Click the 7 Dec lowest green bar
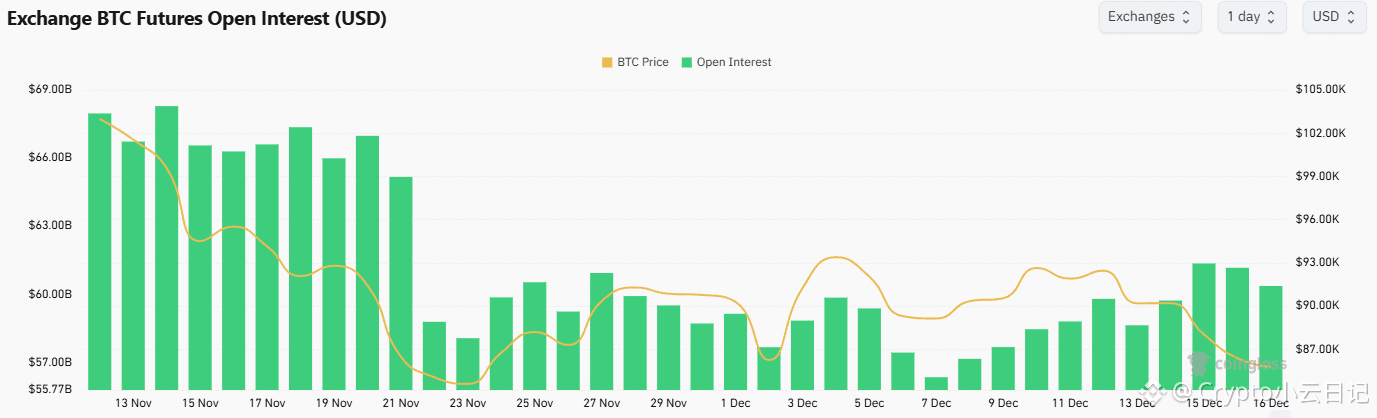The height and width of the screenshot is (418, 1377). click(936, 383)
